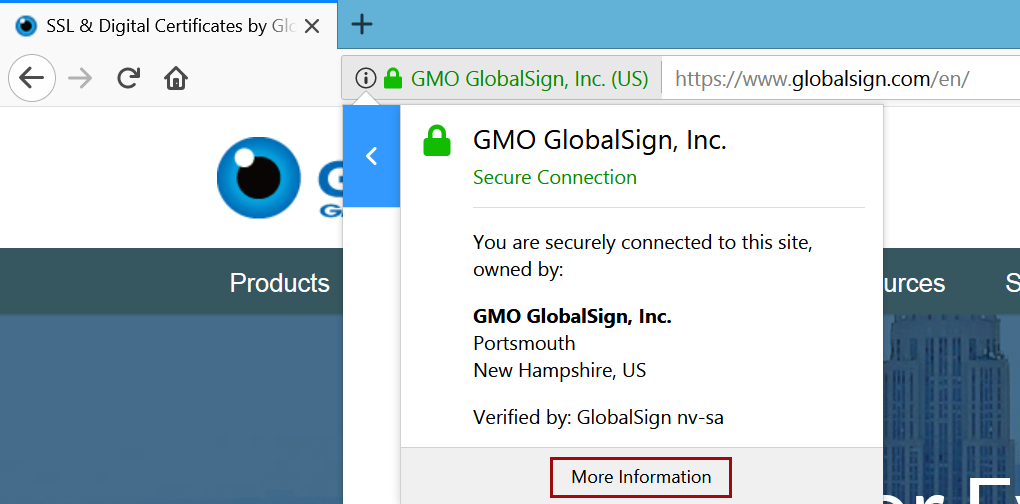Click the Forward navigation arrow
This screenshot has width=1020, height=504.
click(x=80, y=78)
